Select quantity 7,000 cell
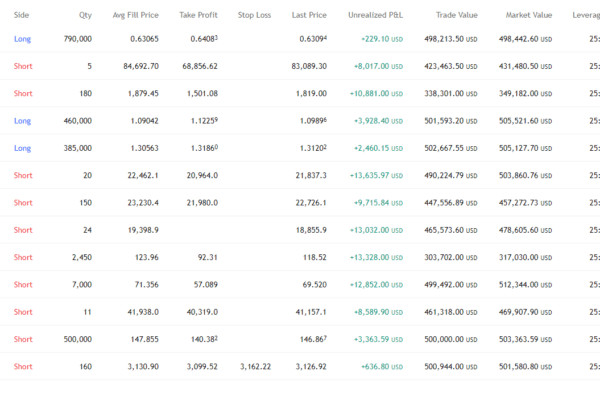Image resolution: width=600 pixels, height=400 pixels. pyautogui.click(x=82, y=285)
